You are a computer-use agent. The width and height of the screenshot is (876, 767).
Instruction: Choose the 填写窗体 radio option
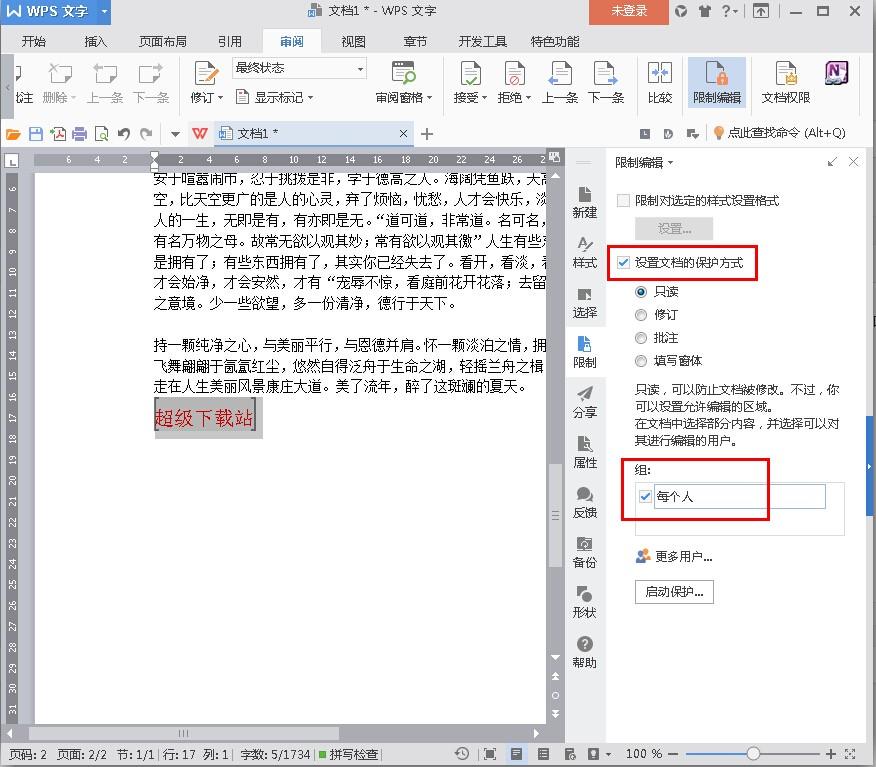tap(641, 361)
